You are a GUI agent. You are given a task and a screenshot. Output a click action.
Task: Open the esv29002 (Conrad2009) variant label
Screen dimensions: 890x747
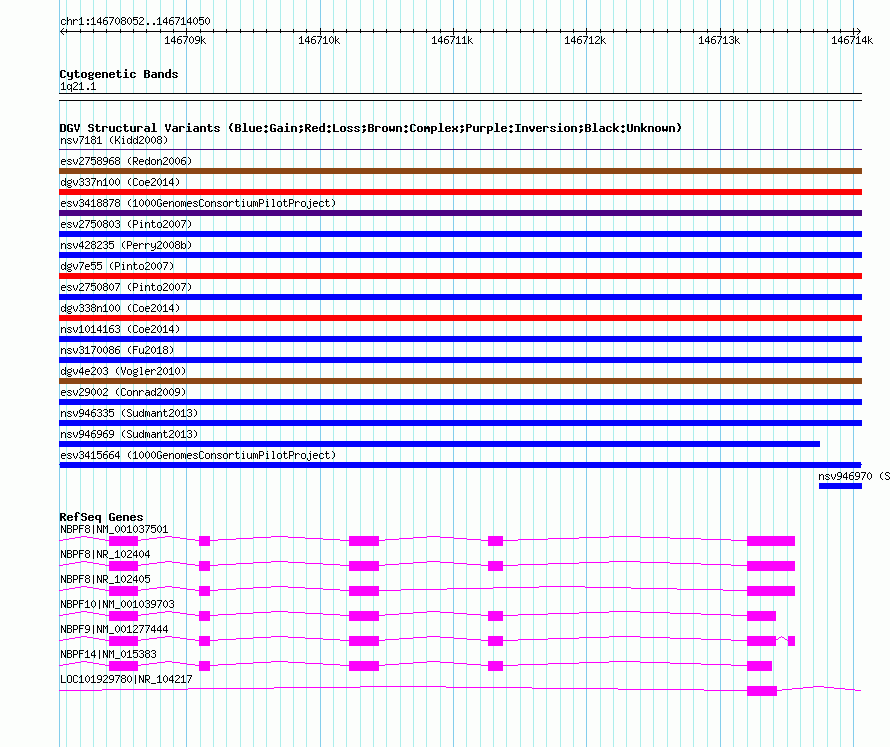point(123,392)
